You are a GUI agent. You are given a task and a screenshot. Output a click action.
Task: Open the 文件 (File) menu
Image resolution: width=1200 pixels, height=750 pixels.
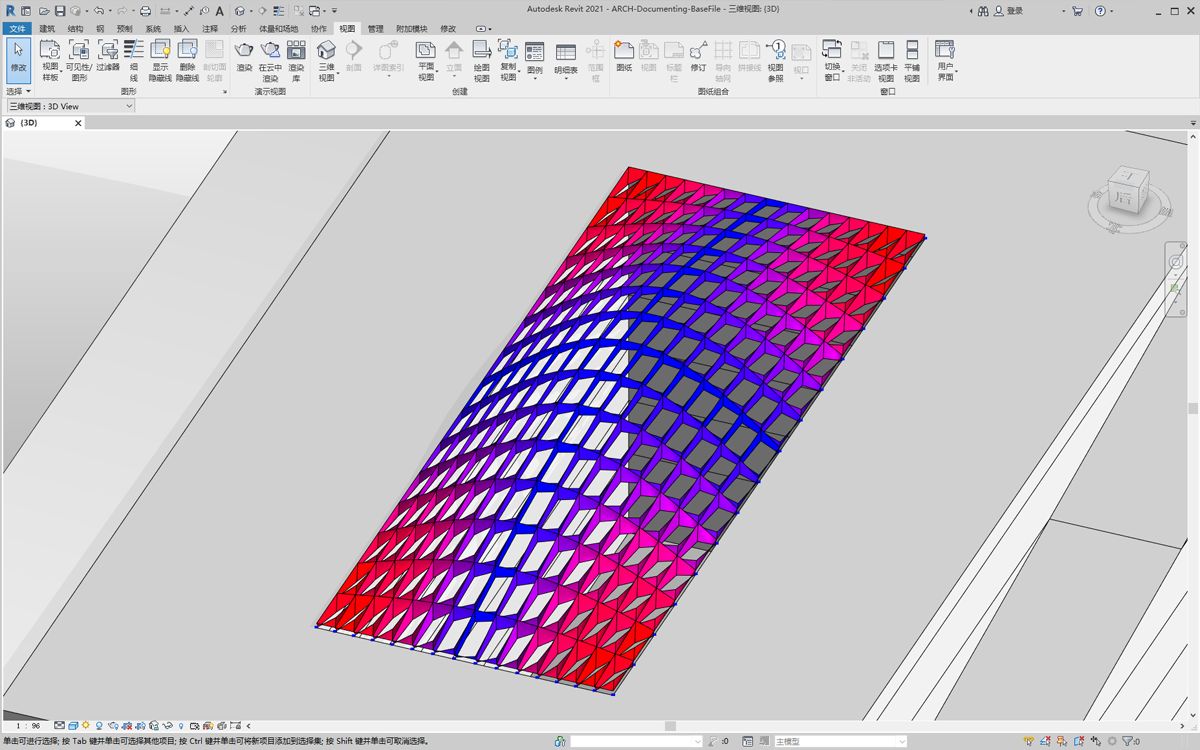(x=17, y=29)
